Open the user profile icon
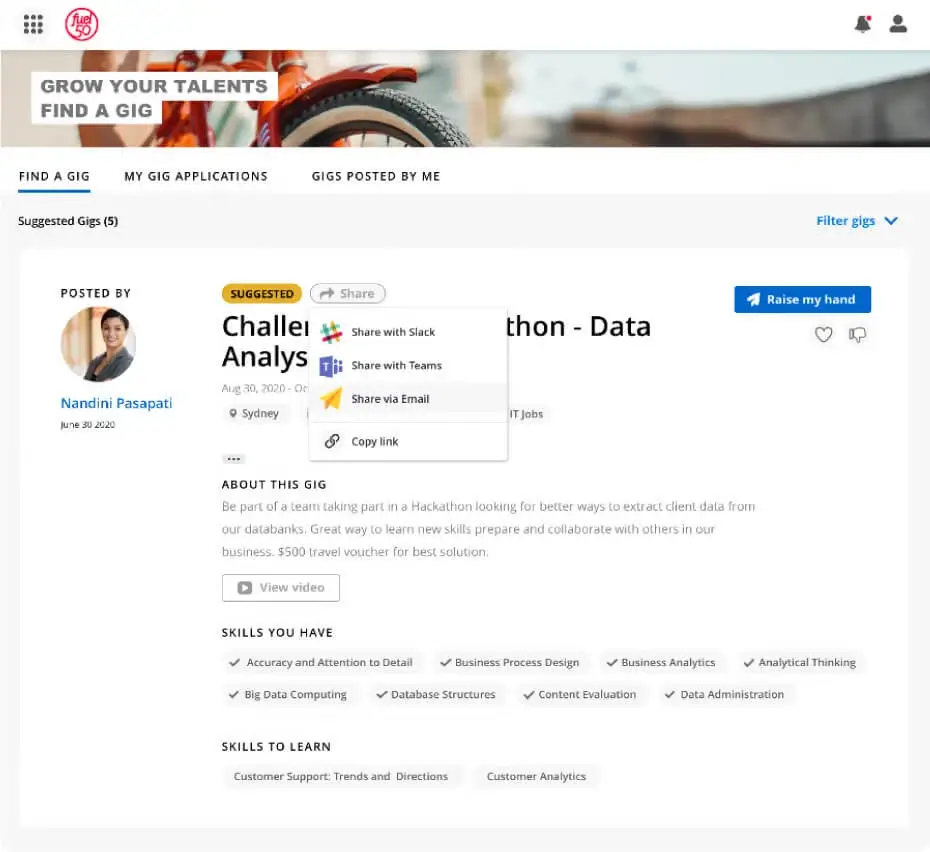Viewport: 930px width, 852px height. [898, 24]
